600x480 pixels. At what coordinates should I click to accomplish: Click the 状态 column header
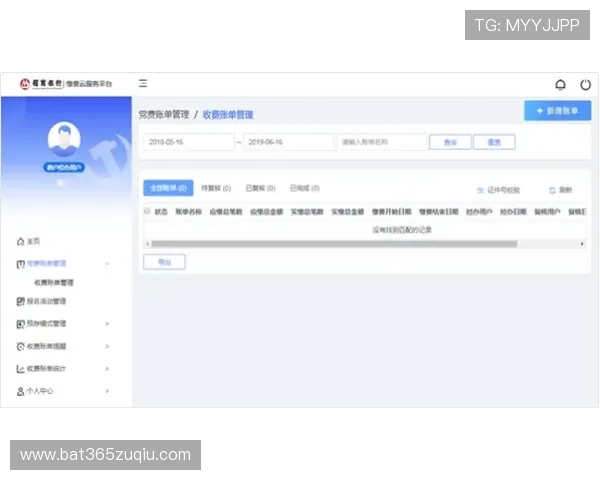[x=161, y=212]
